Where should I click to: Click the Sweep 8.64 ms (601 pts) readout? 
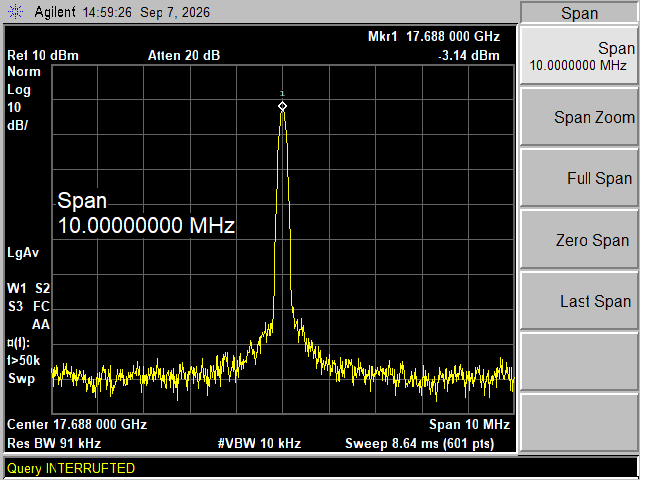point(420,444)
